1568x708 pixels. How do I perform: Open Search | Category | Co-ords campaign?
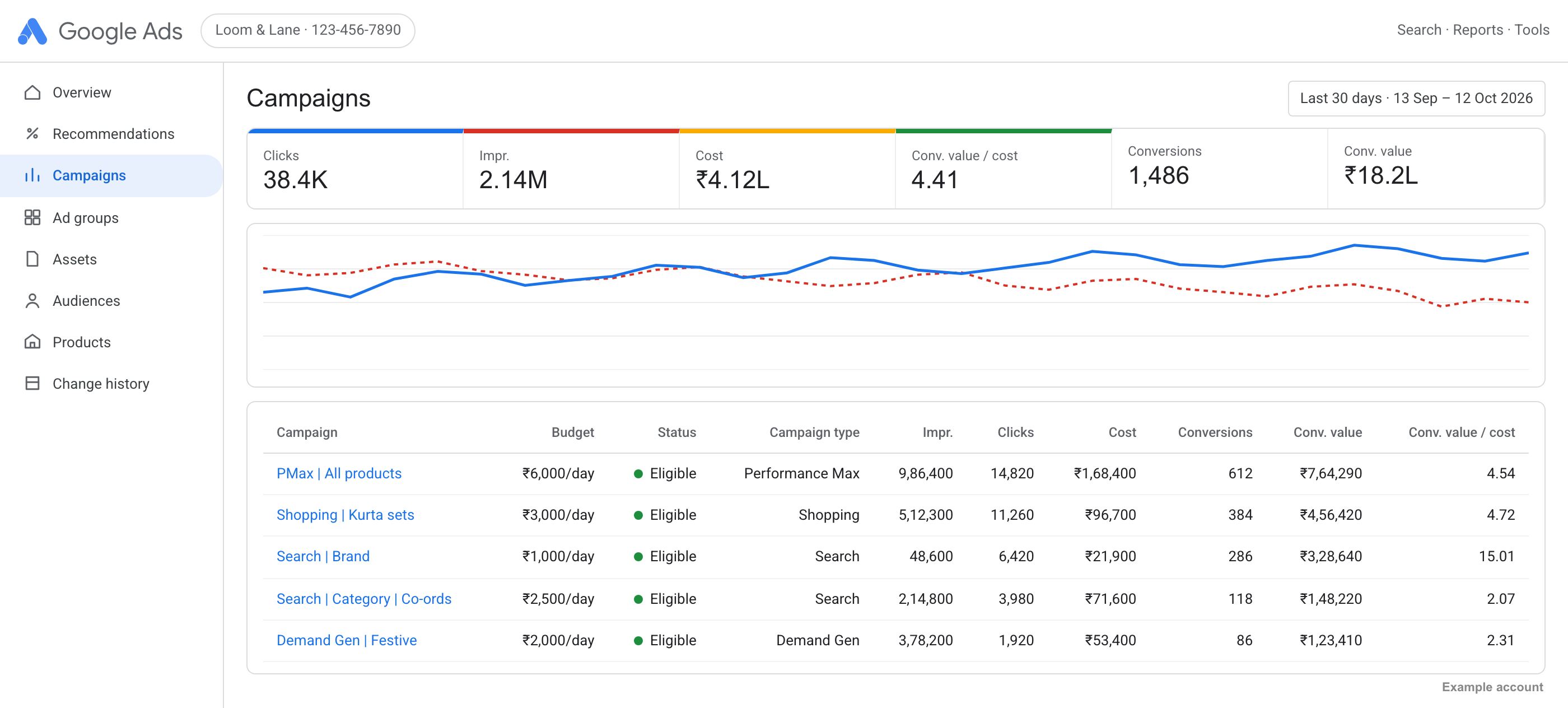(x=364, y=599)
